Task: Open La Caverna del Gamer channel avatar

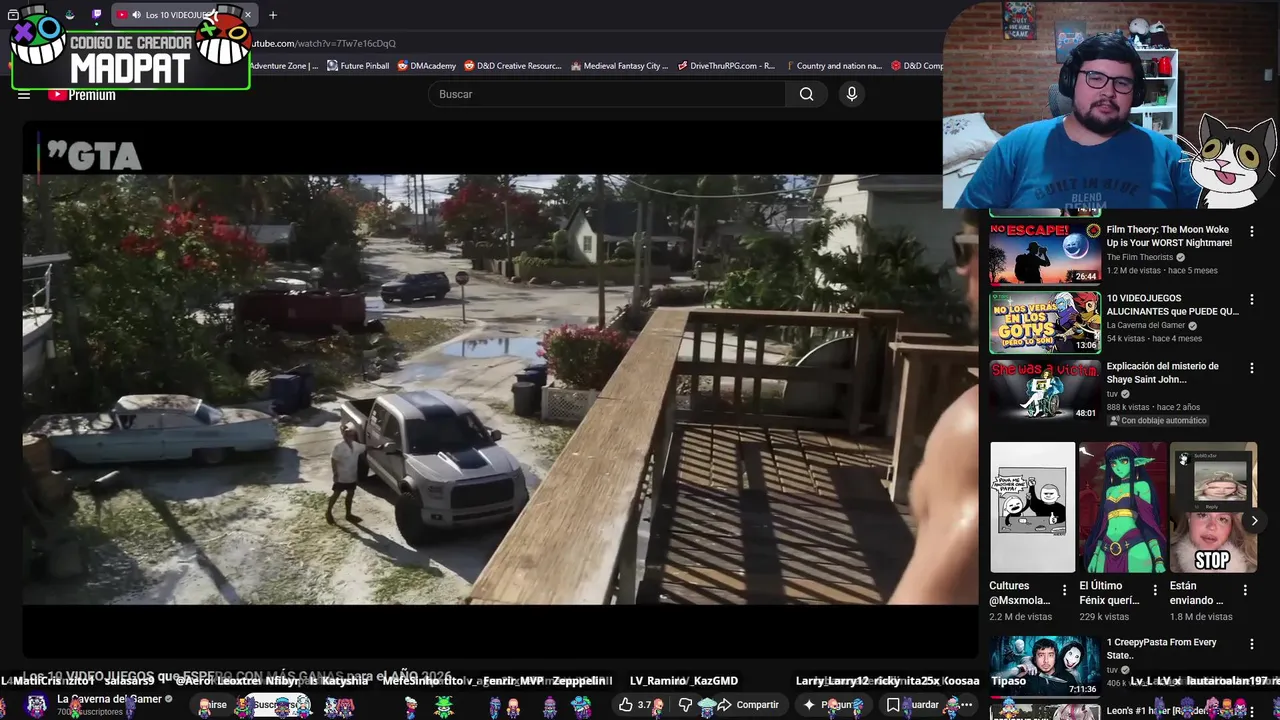Action: coord(36,704)
